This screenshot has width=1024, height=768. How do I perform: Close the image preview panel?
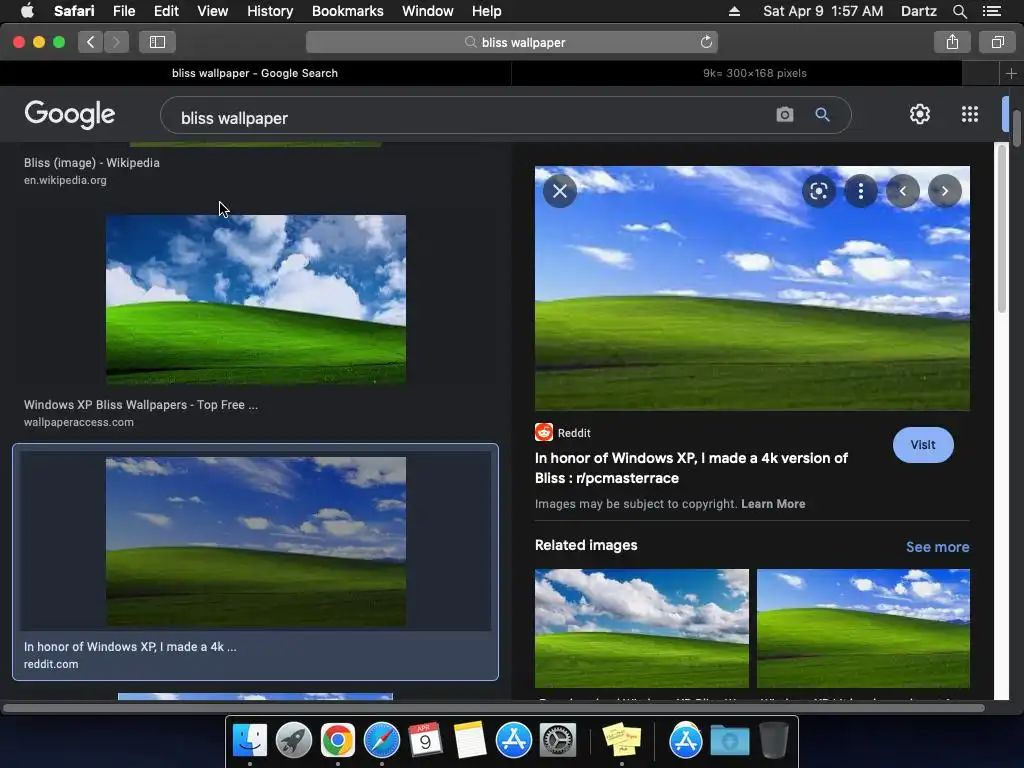pyautogui.click(x=560, y=191)
